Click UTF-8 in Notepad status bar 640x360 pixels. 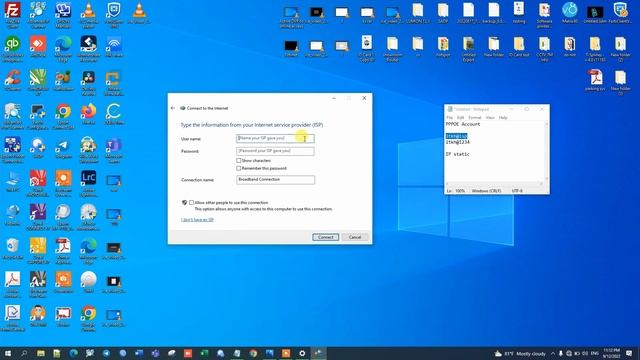[517, 191]
